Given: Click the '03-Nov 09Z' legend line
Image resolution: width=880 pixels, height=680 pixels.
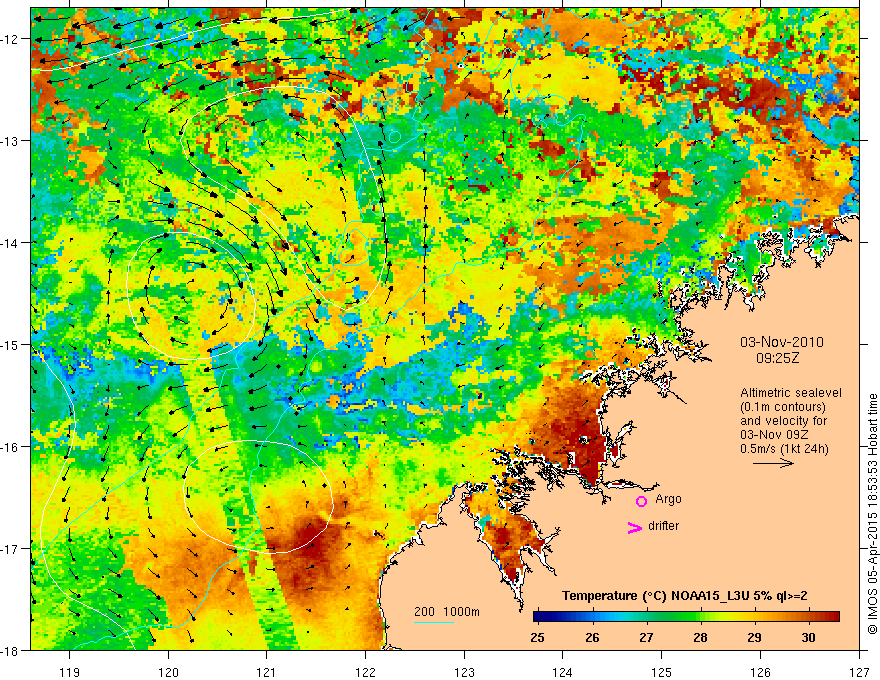Looking at the screenshot, I should click(x=772, y=435).
